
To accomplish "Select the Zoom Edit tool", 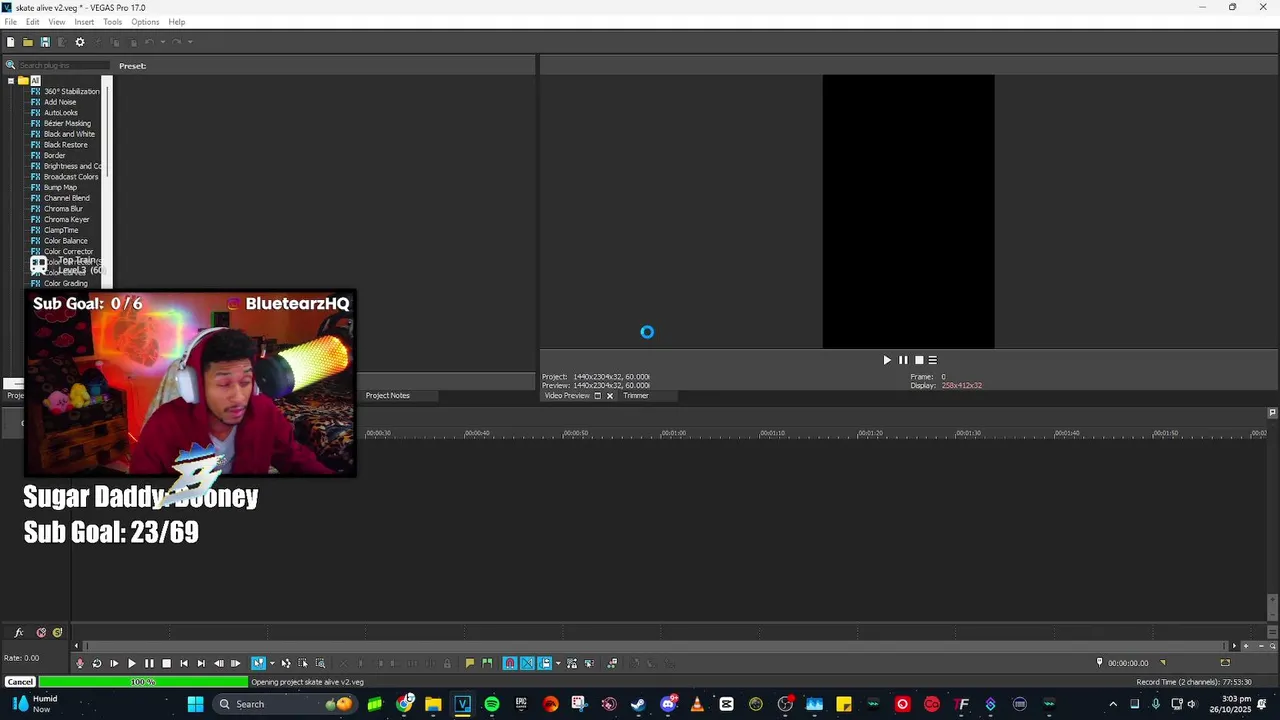I will 320,663.
